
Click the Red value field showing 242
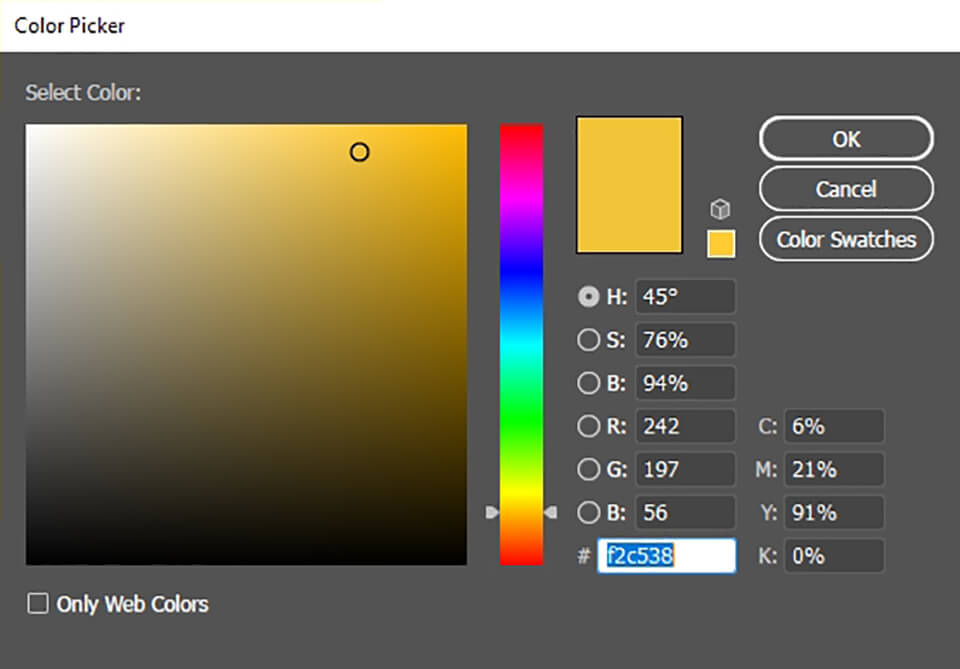685,426
